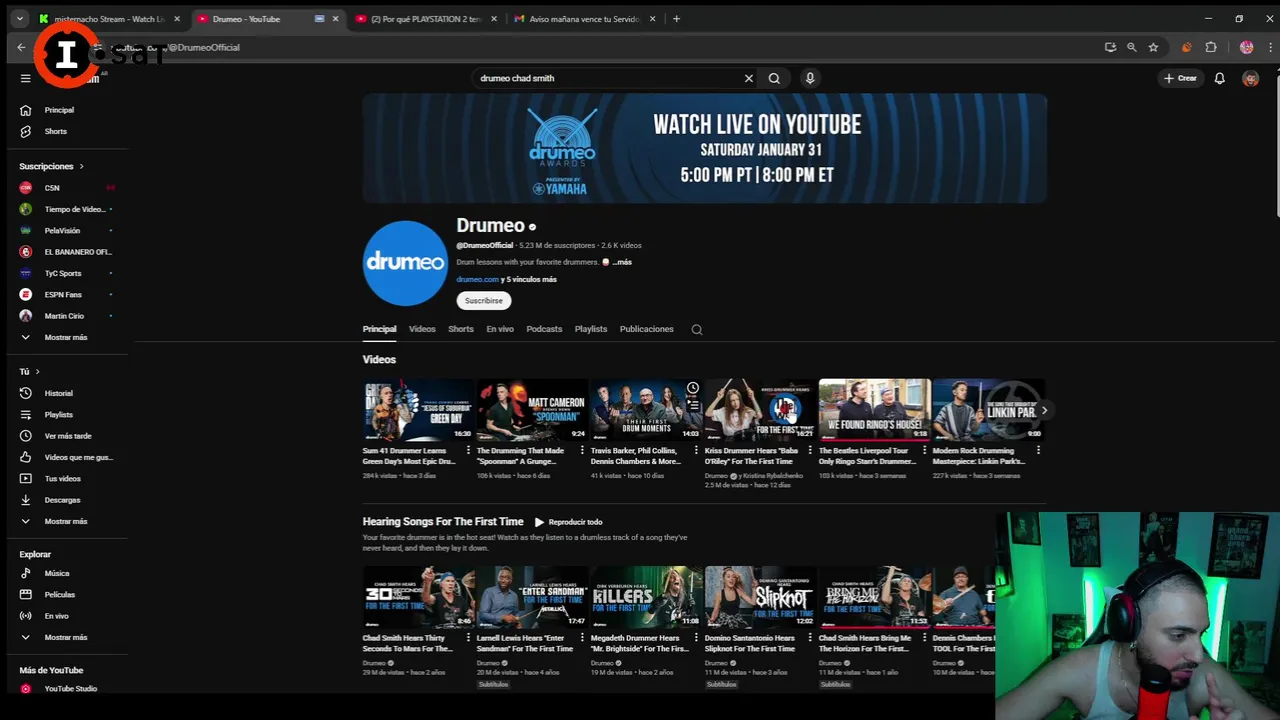Click the magnifier search button
The image size is (1280, 720).
point(774,78)
